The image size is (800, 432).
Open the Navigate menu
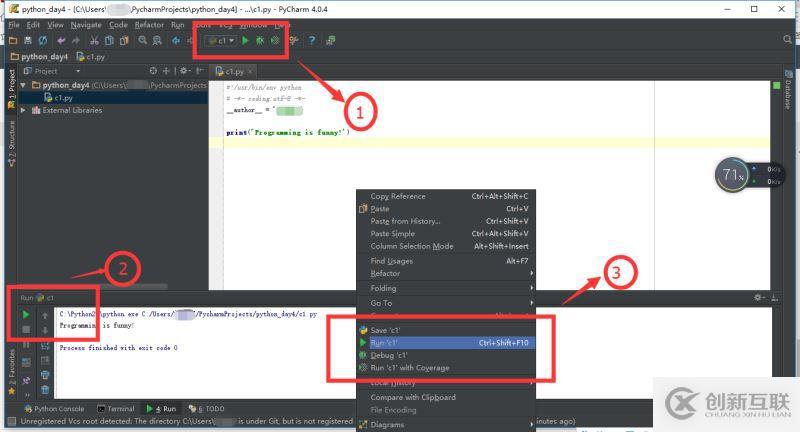(86, 24)
